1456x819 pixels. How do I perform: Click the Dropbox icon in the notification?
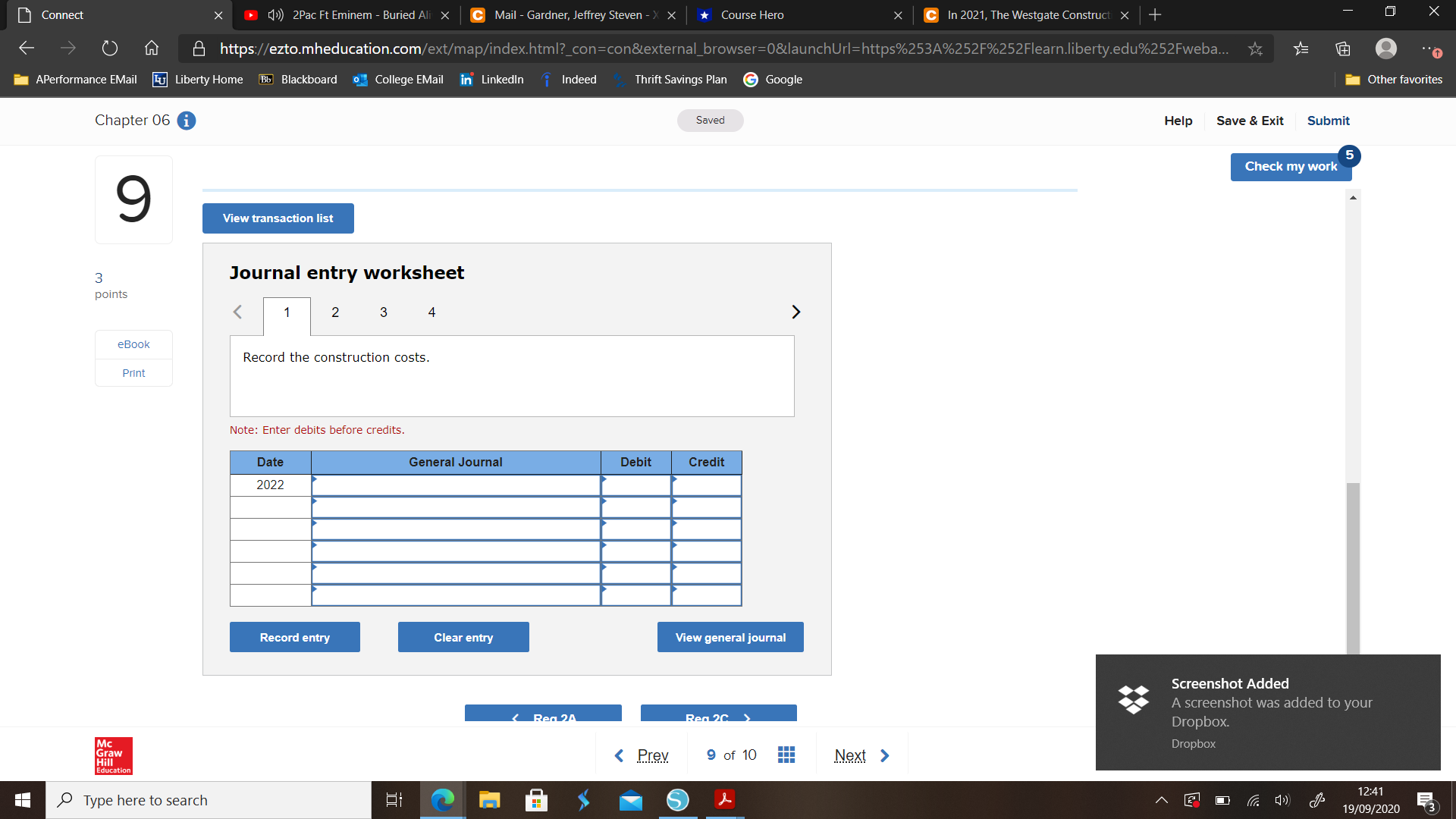[x=1133, y=700]
